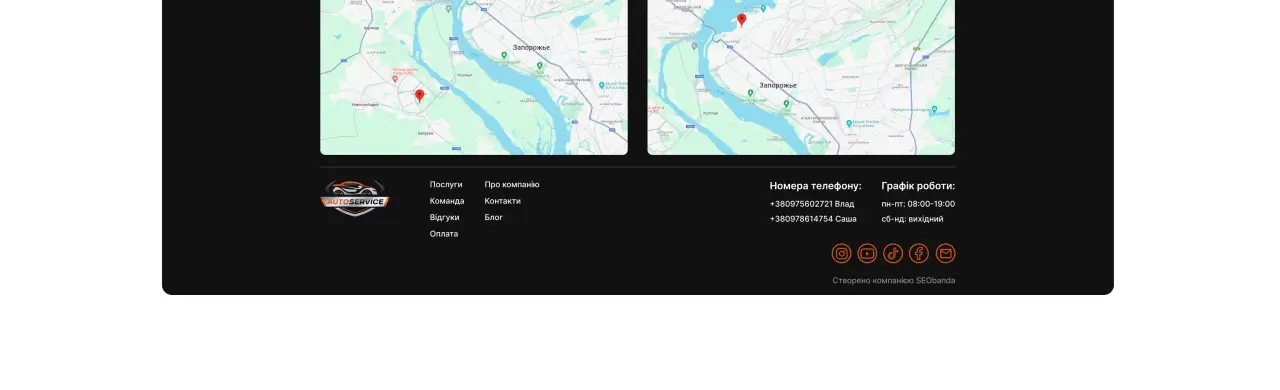Open the Facebook social icon
1280x390 pixels.
tap(919, 254)
